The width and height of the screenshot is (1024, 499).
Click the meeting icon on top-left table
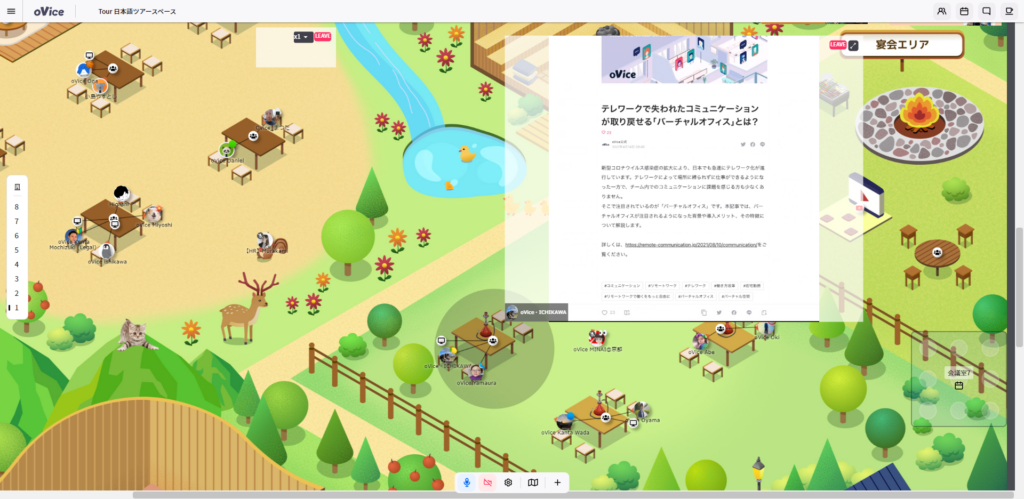point(113,68)
